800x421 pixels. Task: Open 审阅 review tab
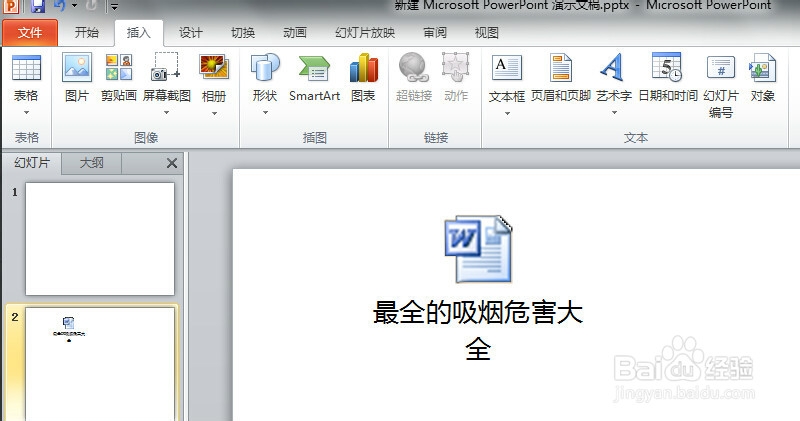point(435,33)
